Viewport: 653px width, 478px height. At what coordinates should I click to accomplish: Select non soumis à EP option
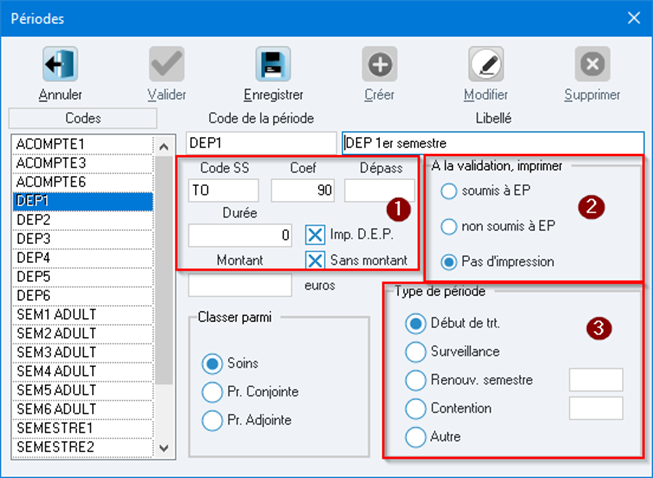click(449, 227)
